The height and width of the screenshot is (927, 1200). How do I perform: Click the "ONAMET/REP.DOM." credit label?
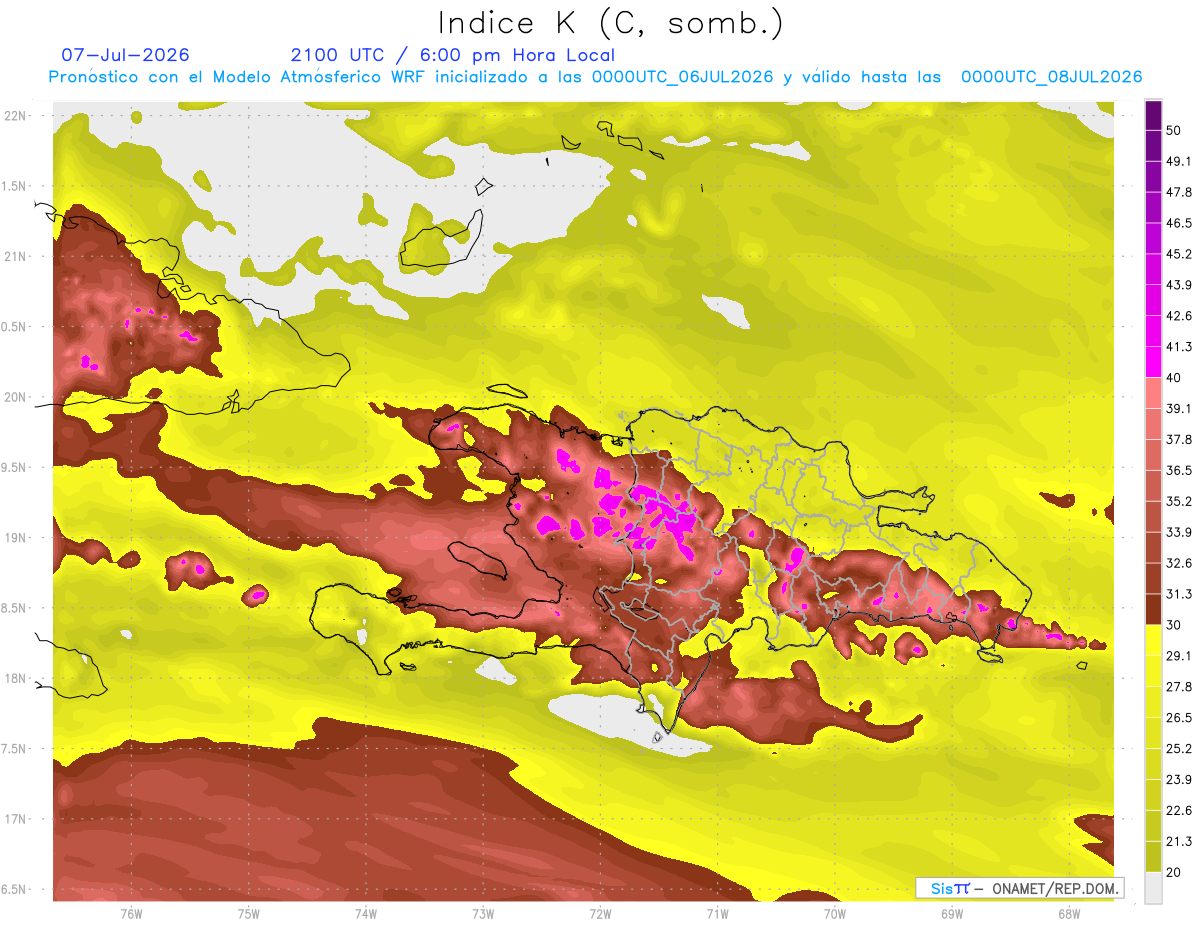coord(1054,888)
